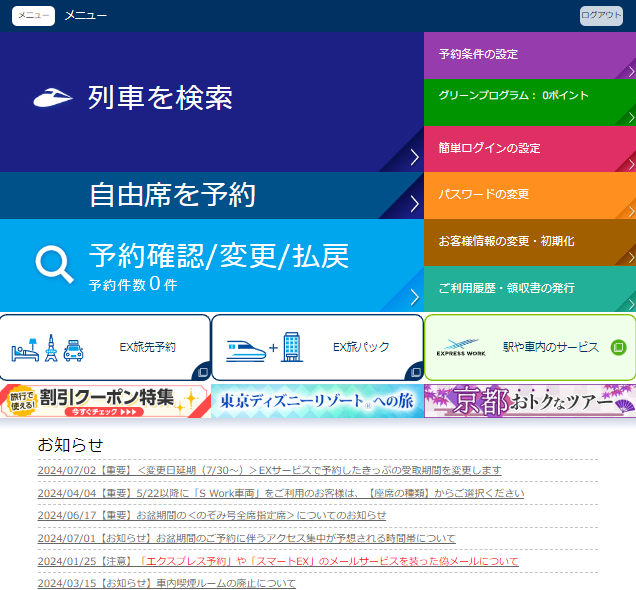The height and width of the screenshot is (590, 636).
Task: Open the メニュー button at top left
Action: tap(33, 15)
